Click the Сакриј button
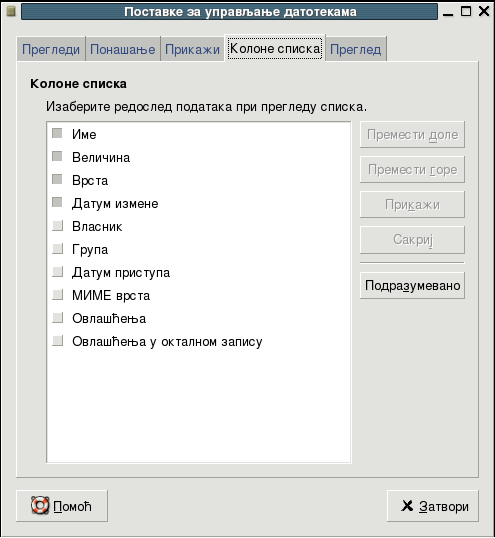The height and width of the screenshot is (538, 495). pos(412,240)
